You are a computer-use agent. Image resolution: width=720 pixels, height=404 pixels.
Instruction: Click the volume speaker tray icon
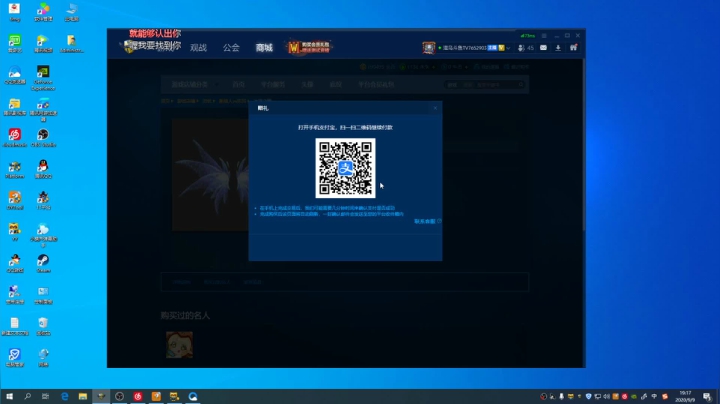(x=607, y=396)
